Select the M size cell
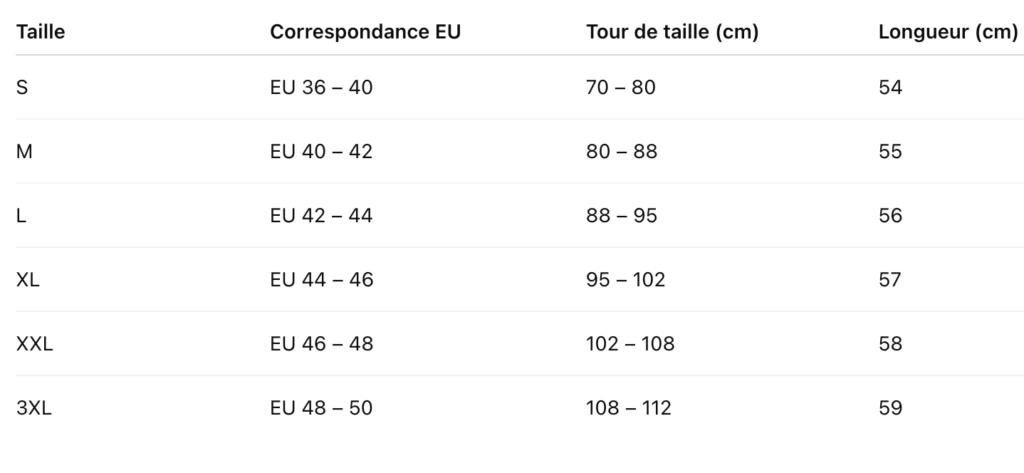This screenshot has height=473, width=1024. coord(25,151)
